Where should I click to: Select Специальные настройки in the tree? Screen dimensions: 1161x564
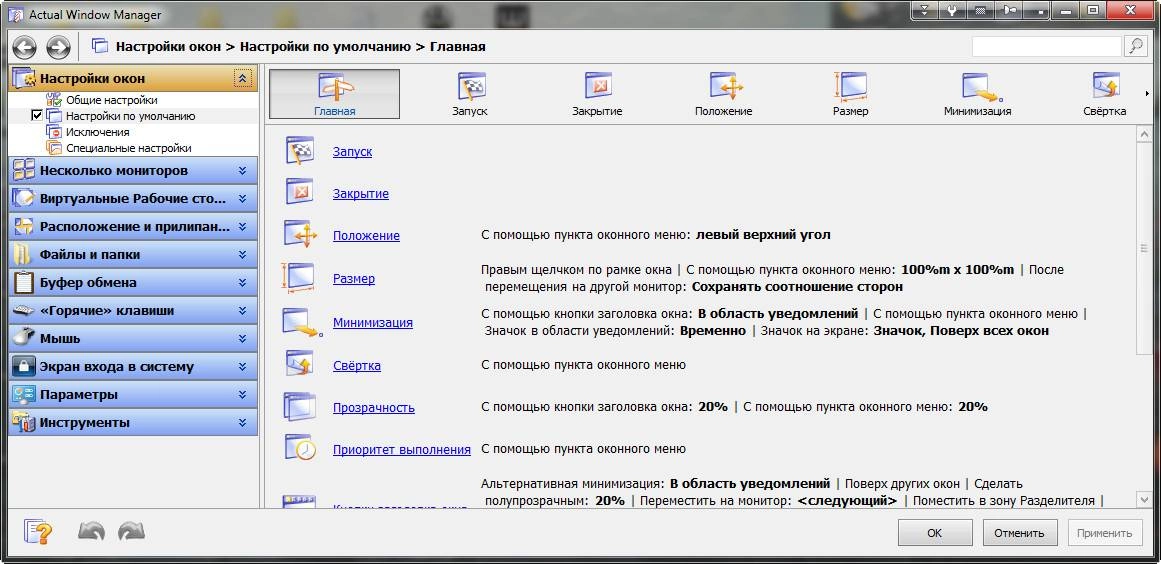[x=128, y=148]
